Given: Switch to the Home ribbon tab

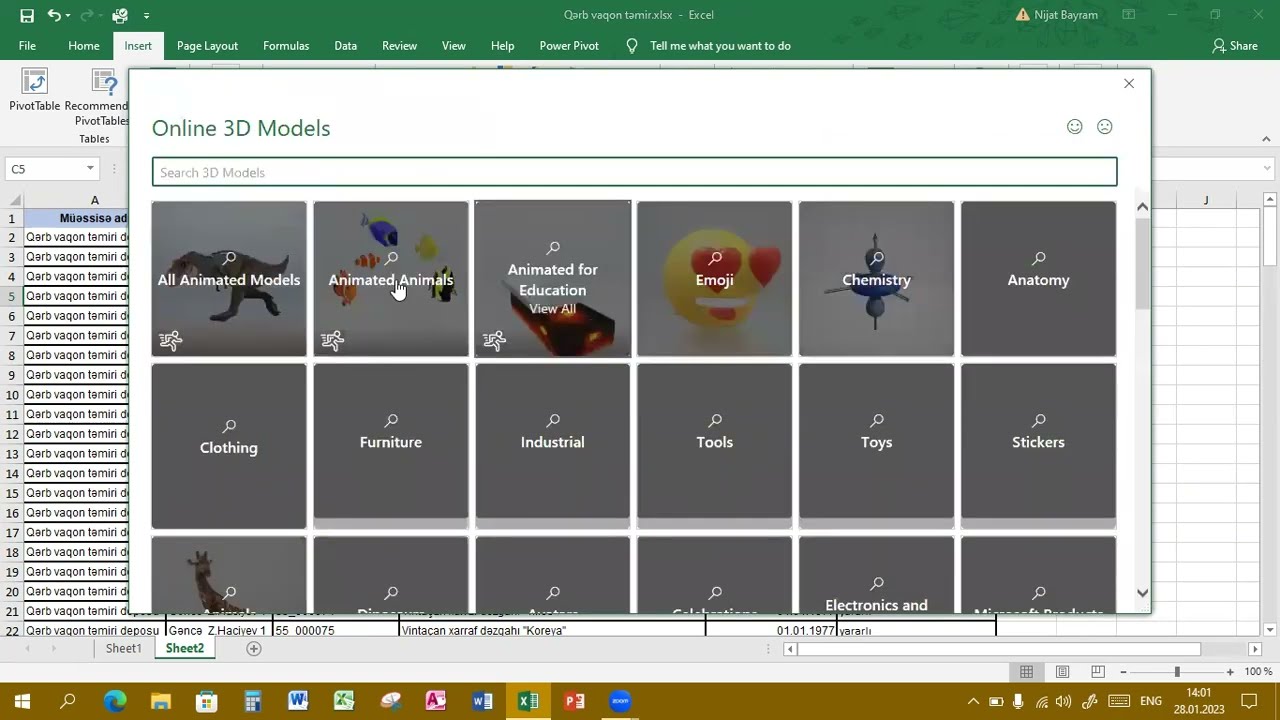Looking at the screenshot, I should pyautogui.click(x=84, y=46).
